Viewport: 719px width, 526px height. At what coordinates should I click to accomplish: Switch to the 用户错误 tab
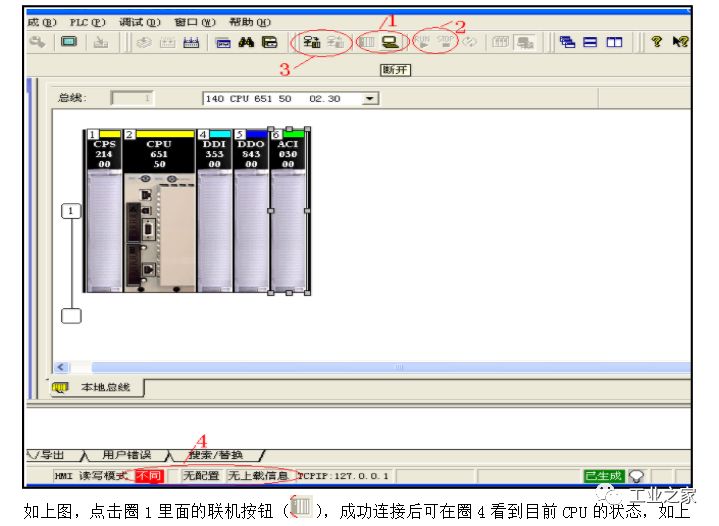[x=127, y=455]
